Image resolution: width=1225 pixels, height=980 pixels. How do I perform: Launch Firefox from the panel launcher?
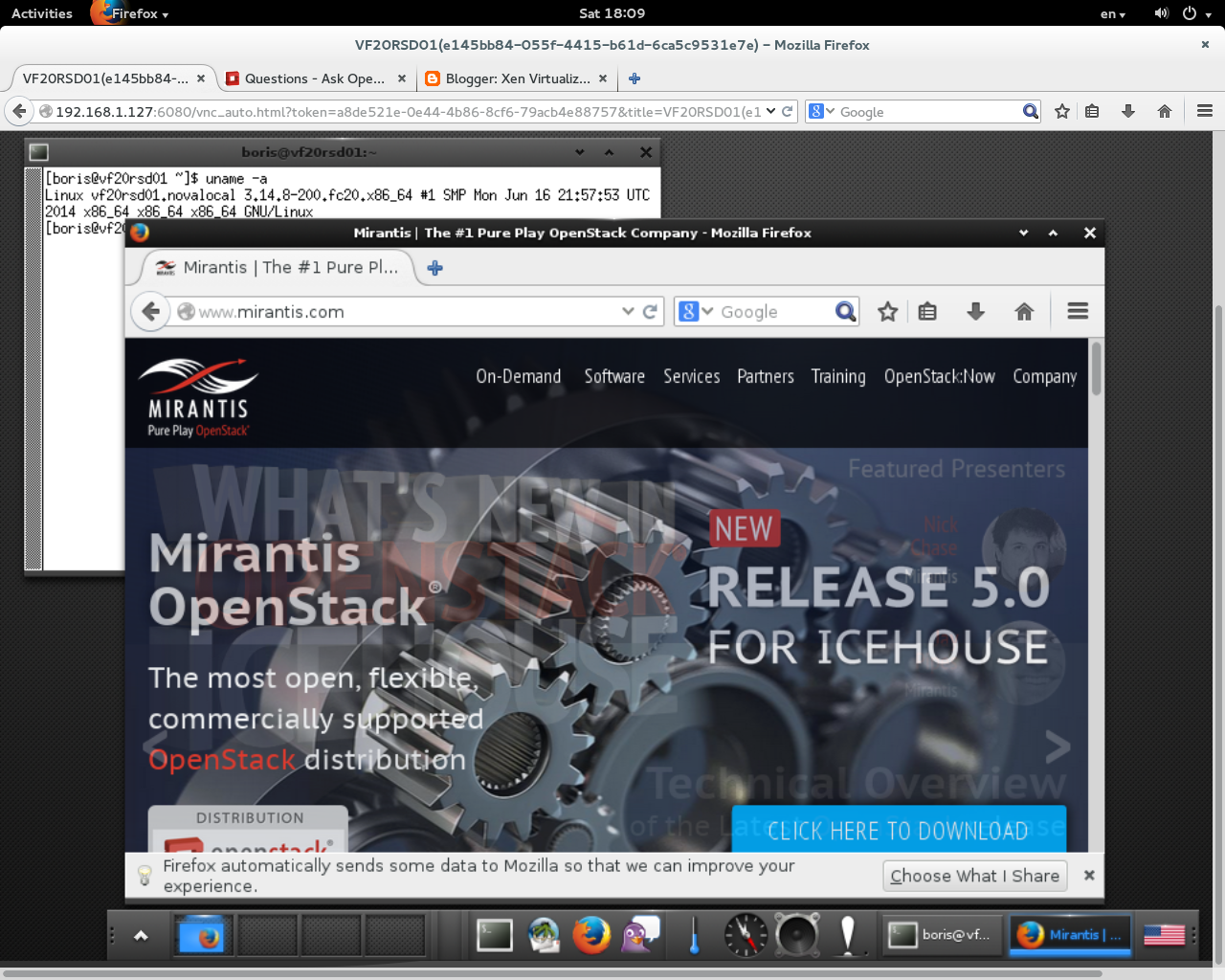(x=591, y=935)
